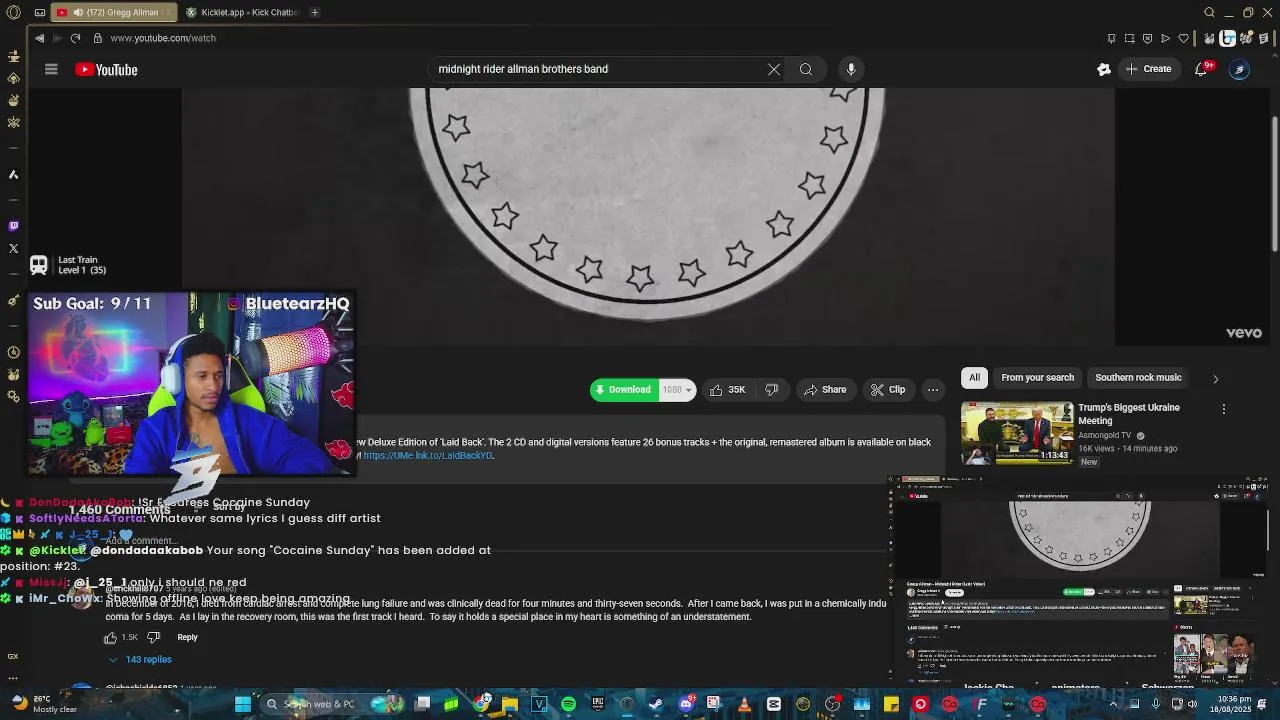Like the cardiac arrest comment
Viewport: 1280px width, 720px height.
tap(111, 637)
